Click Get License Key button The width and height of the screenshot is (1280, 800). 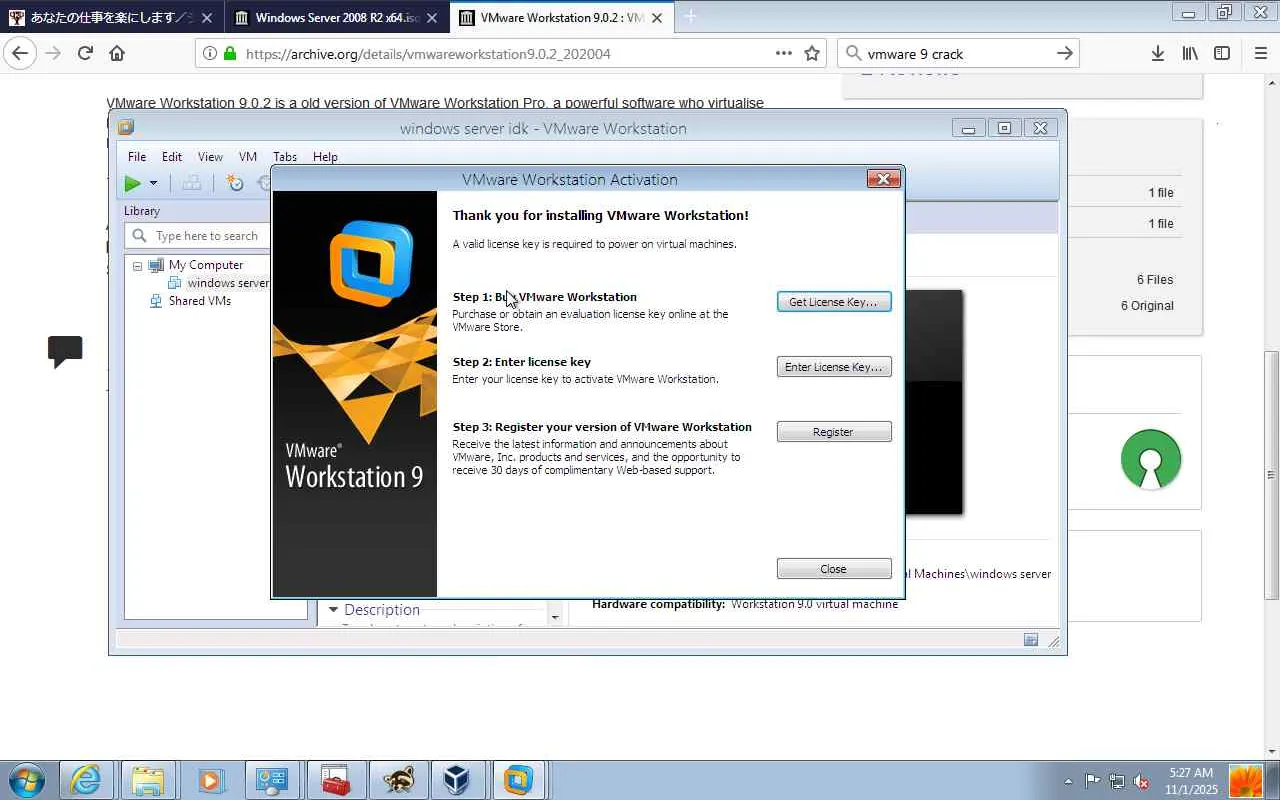click(x=834, y=302)
